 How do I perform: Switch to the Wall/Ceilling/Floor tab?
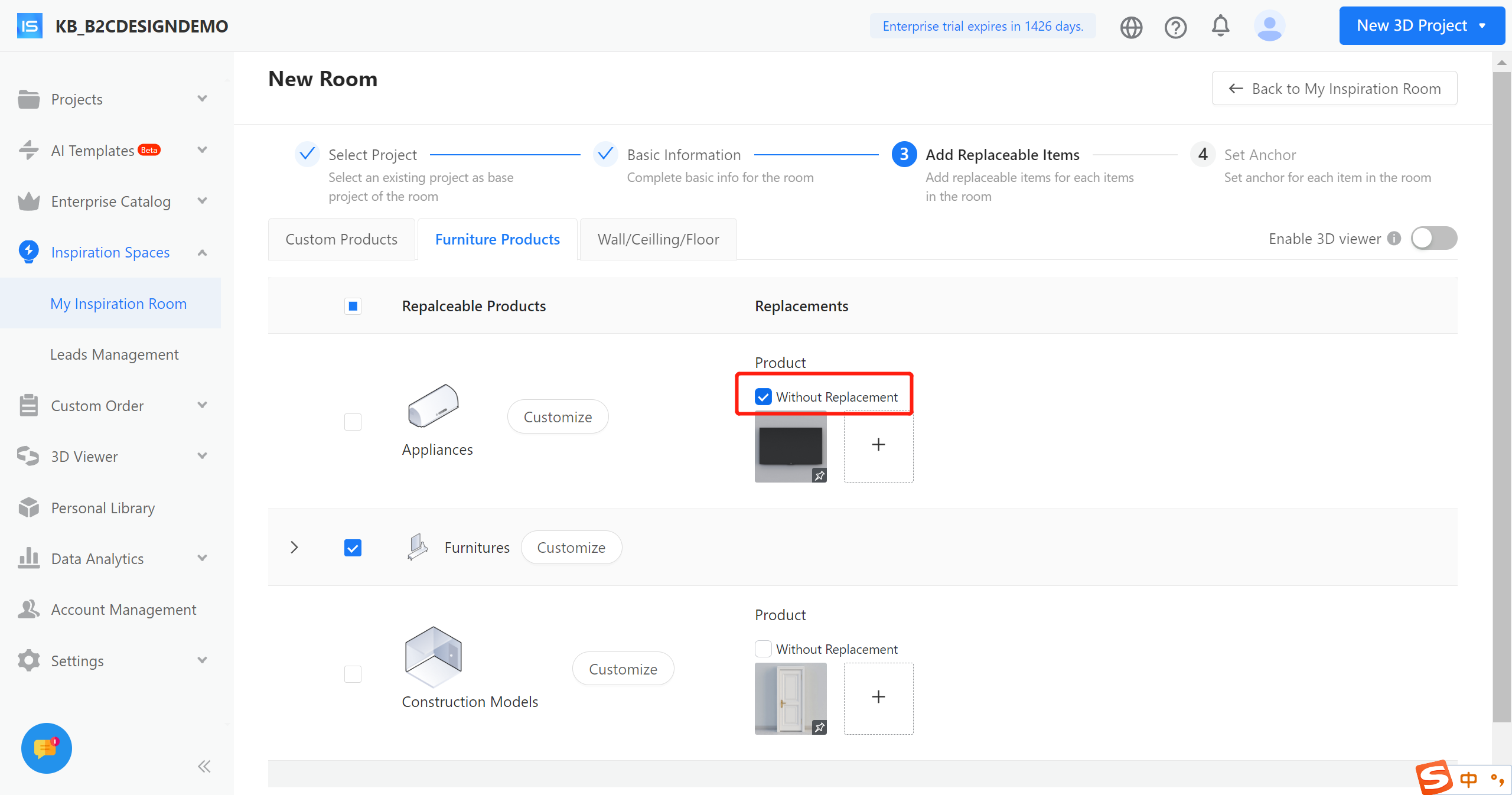pos(658,239)
